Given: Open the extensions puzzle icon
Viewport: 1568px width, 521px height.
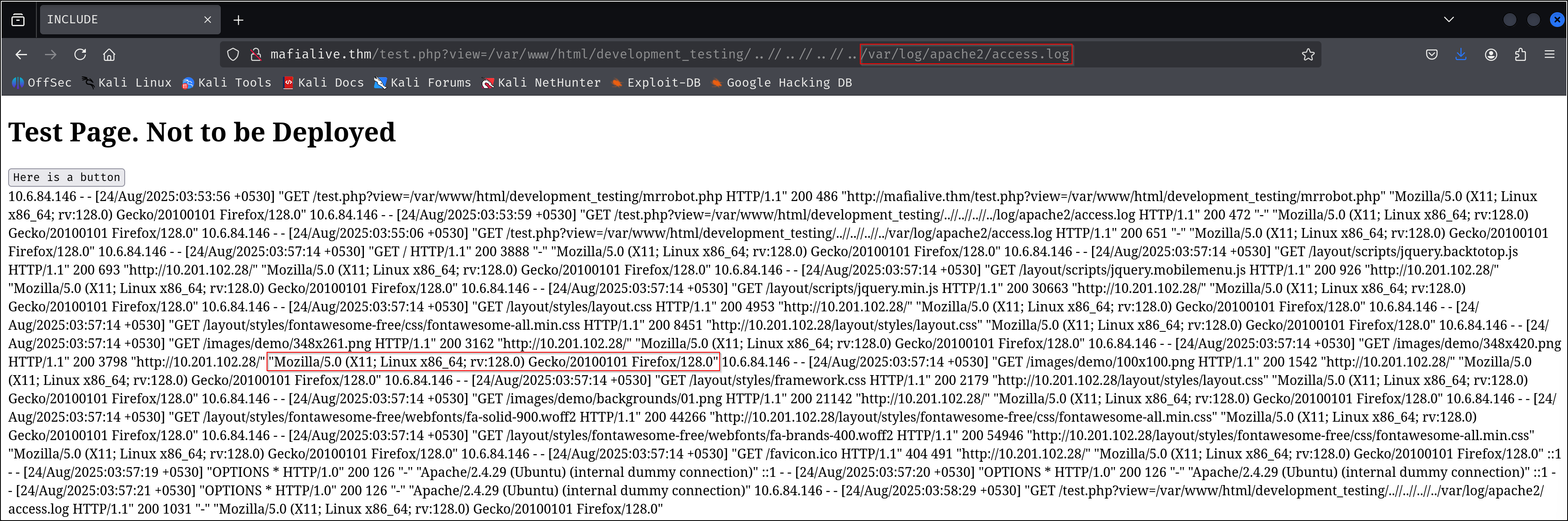Looking at the screenshot, I should 1520,55.
